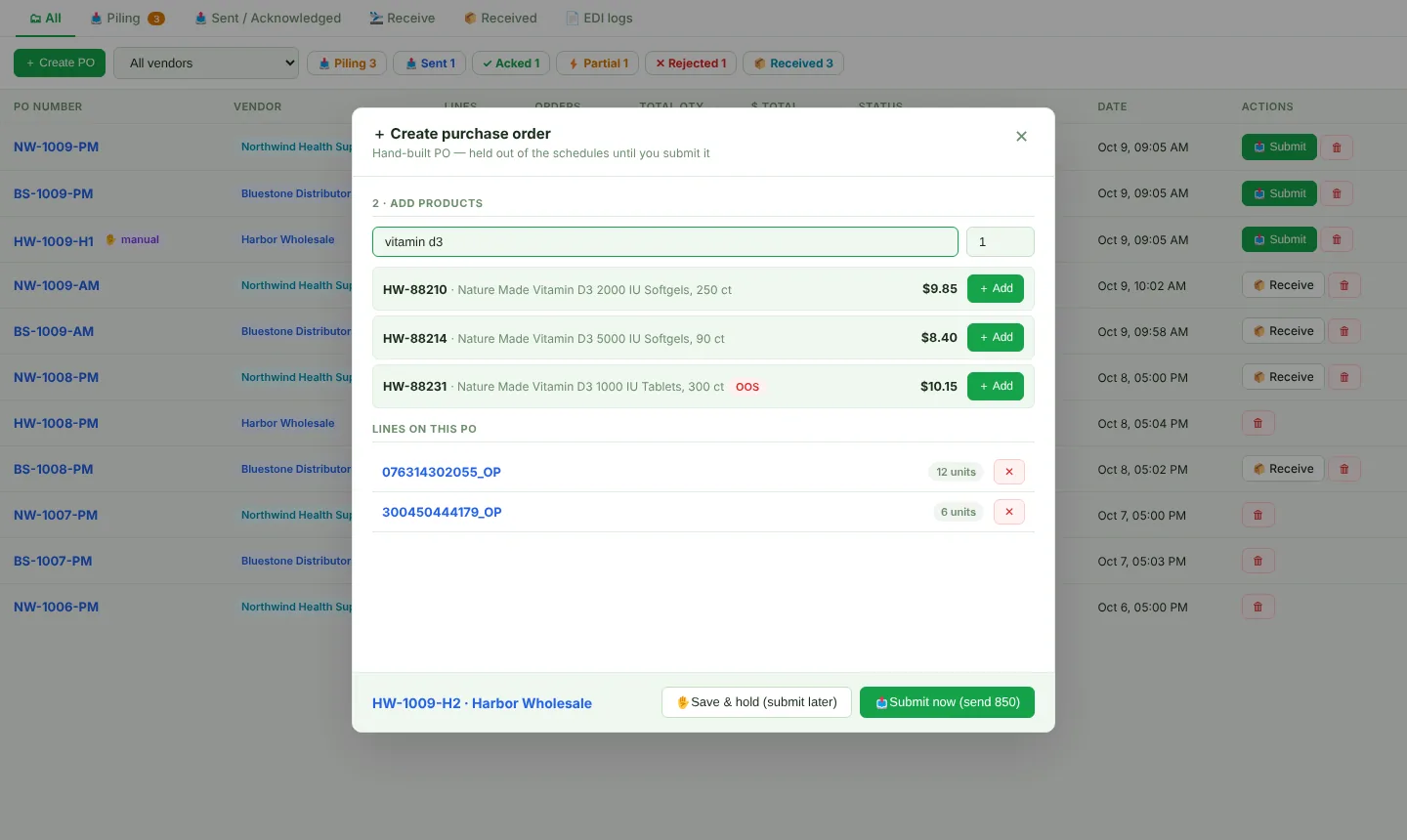Switch to the Receive tab
This screenshot has width=1407, height=840.
point(403,19)
